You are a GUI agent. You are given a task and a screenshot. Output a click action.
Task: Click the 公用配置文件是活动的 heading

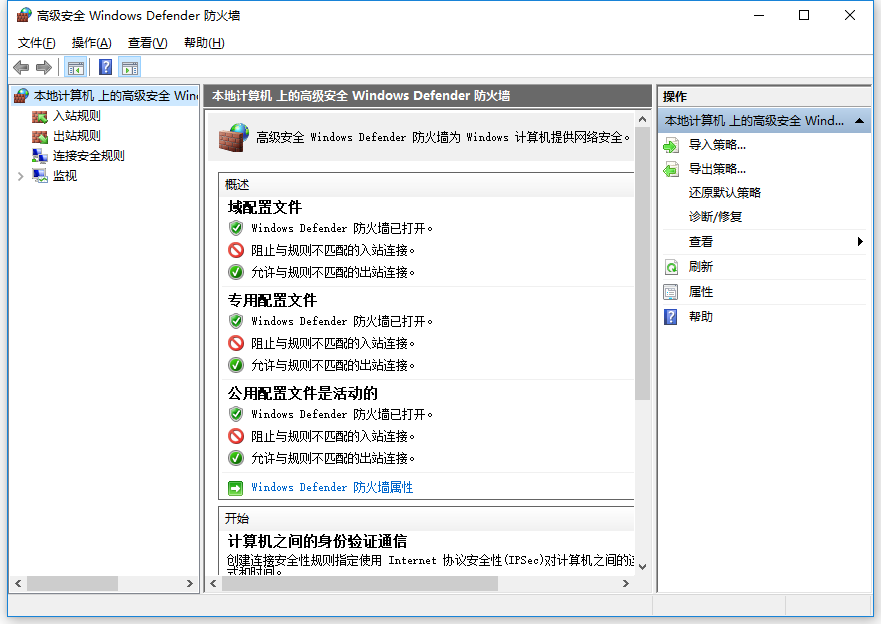pos(302,393)
